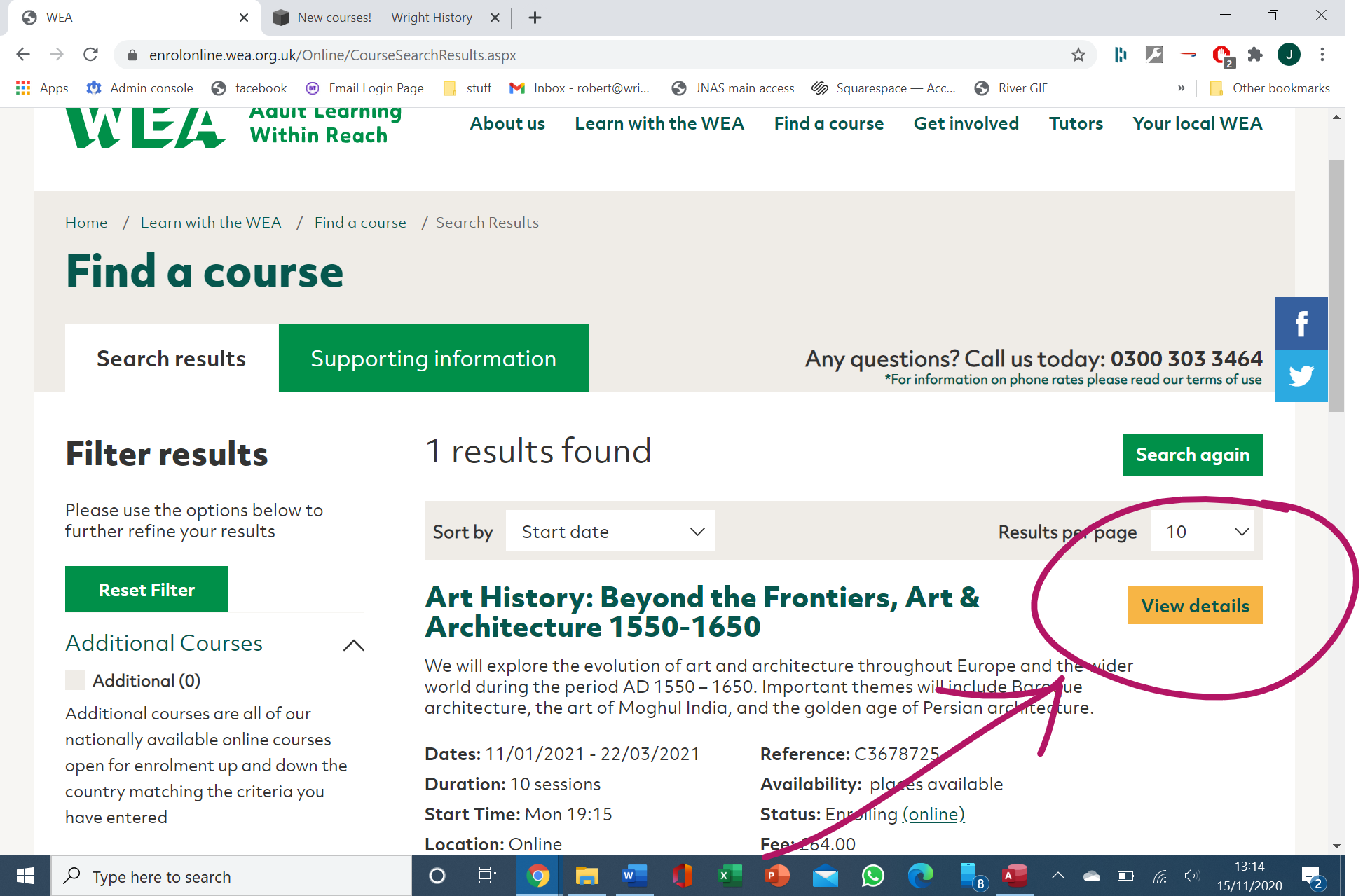
Task: Launch Excel from the taskbar
Action: tap(730, 876)
